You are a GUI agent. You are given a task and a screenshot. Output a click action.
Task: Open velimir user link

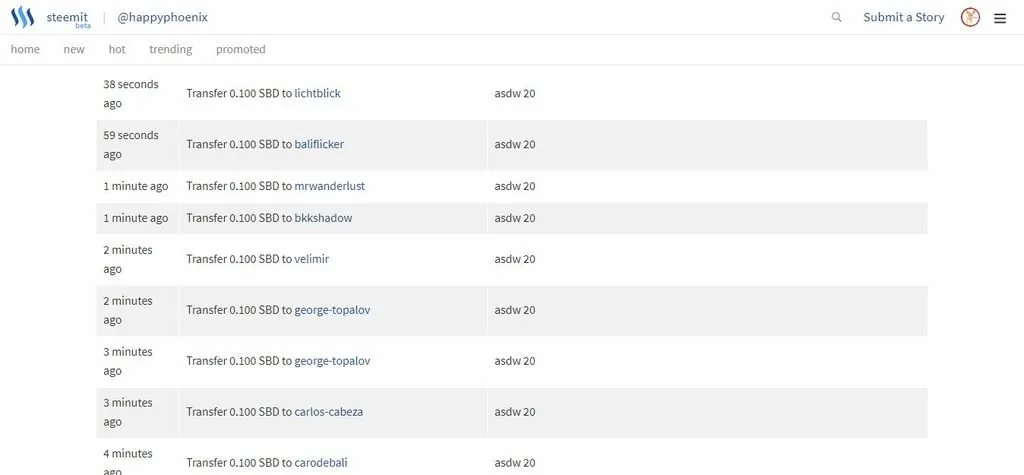(x=312, y=259)
